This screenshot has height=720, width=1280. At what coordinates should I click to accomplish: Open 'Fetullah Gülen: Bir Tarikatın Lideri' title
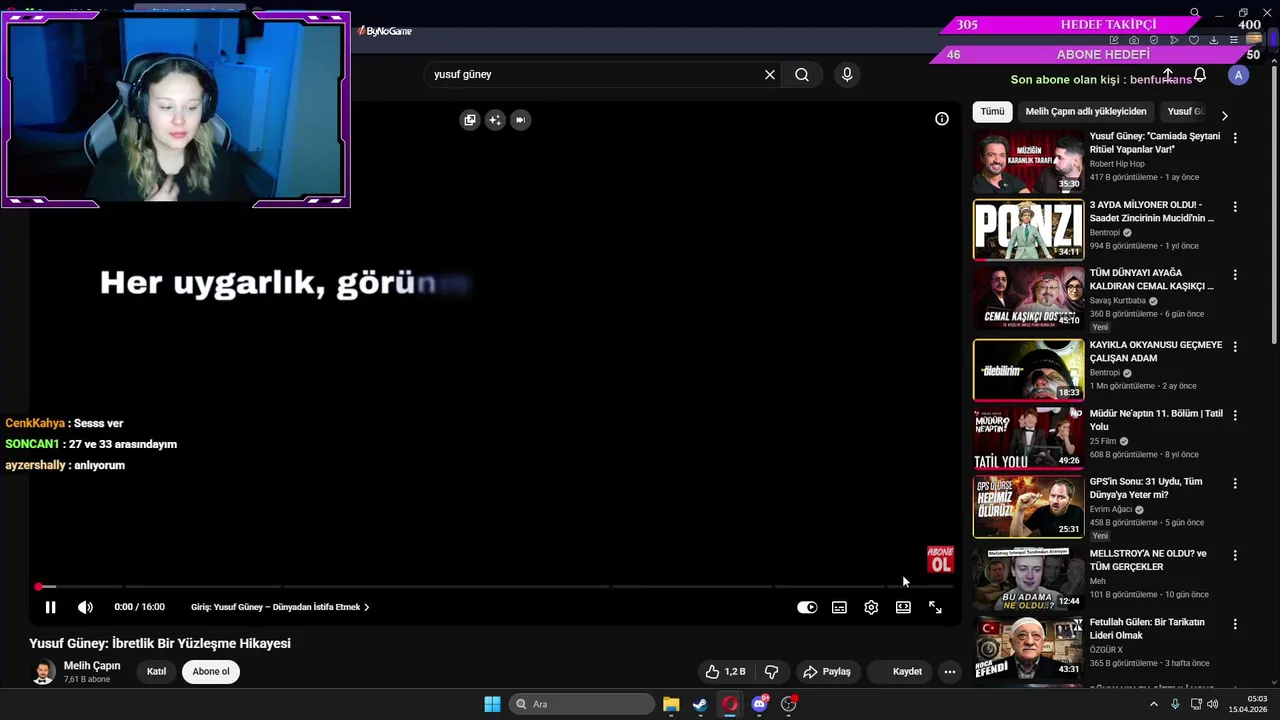pos(1147,628)
